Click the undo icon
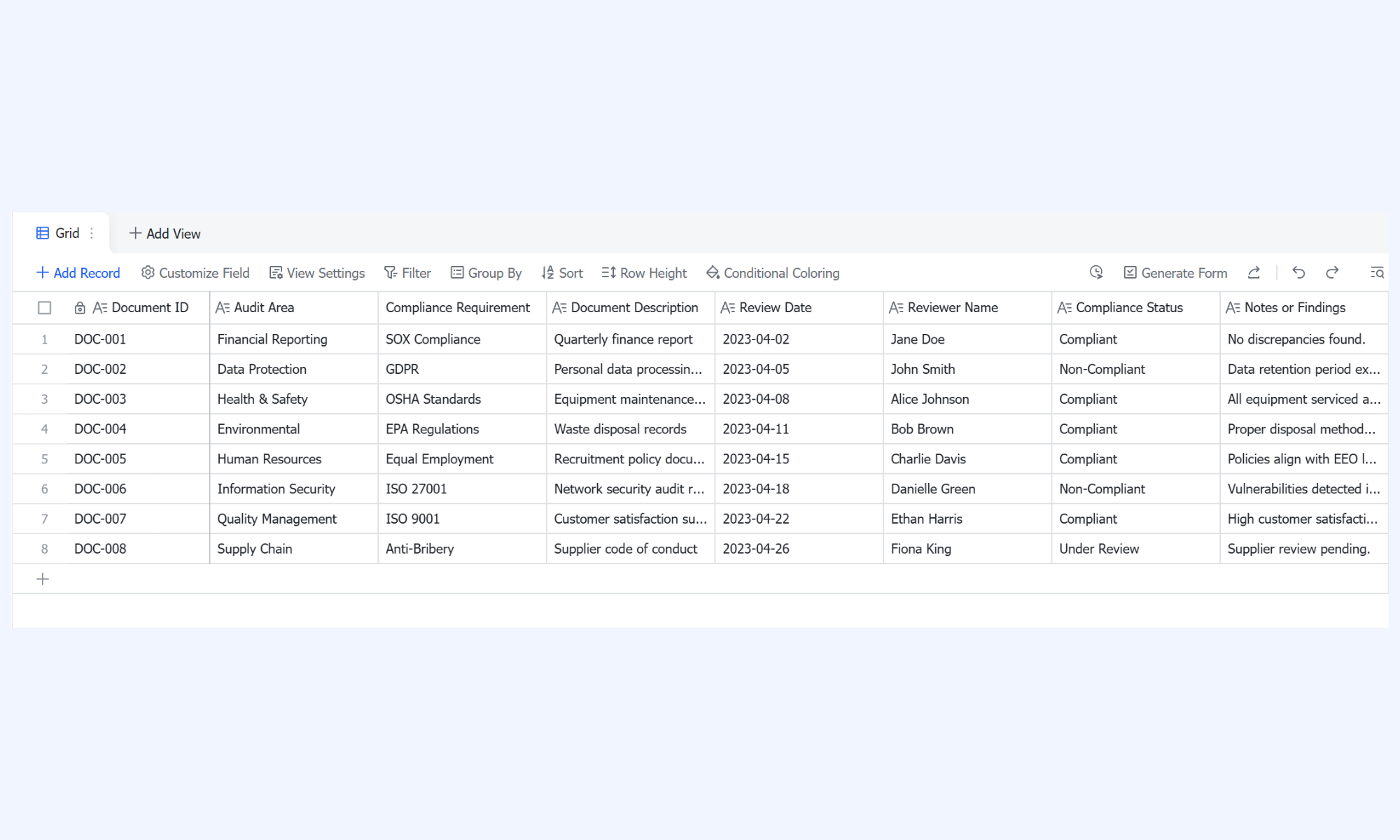1400x840 pixels. pos(1298,272)
